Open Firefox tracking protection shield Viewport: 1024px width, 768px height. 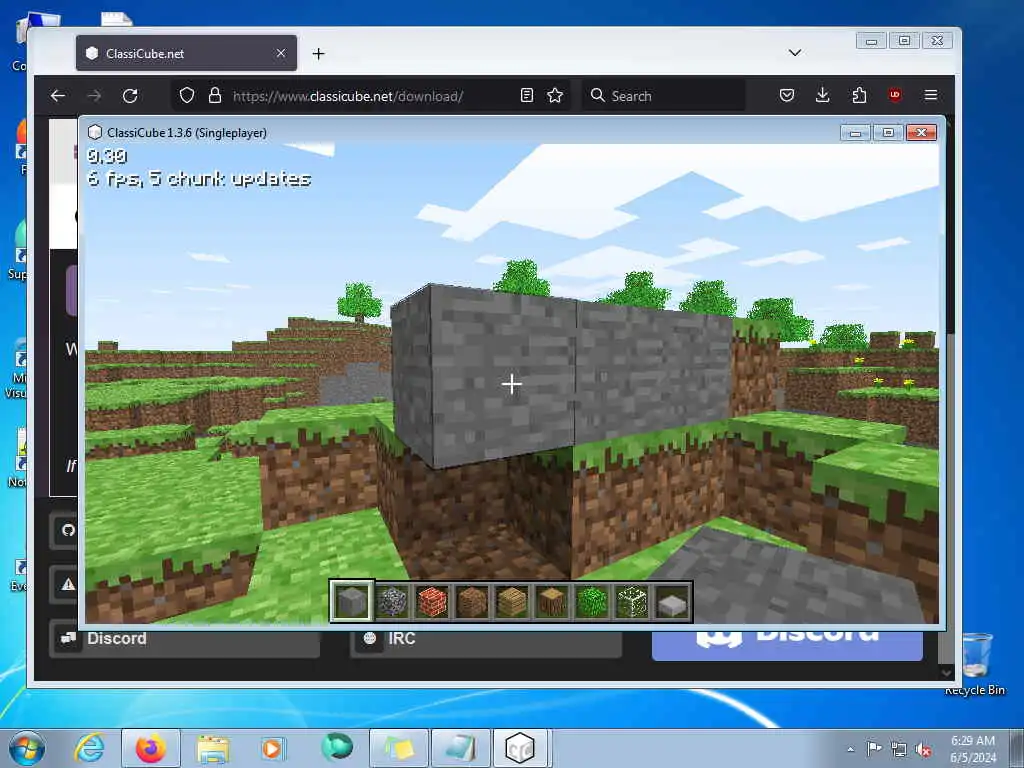(187, 96)
